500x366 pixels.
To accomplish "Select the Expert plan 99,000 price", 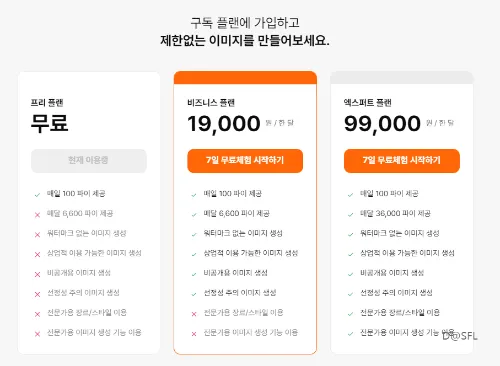I will (382, 124).
